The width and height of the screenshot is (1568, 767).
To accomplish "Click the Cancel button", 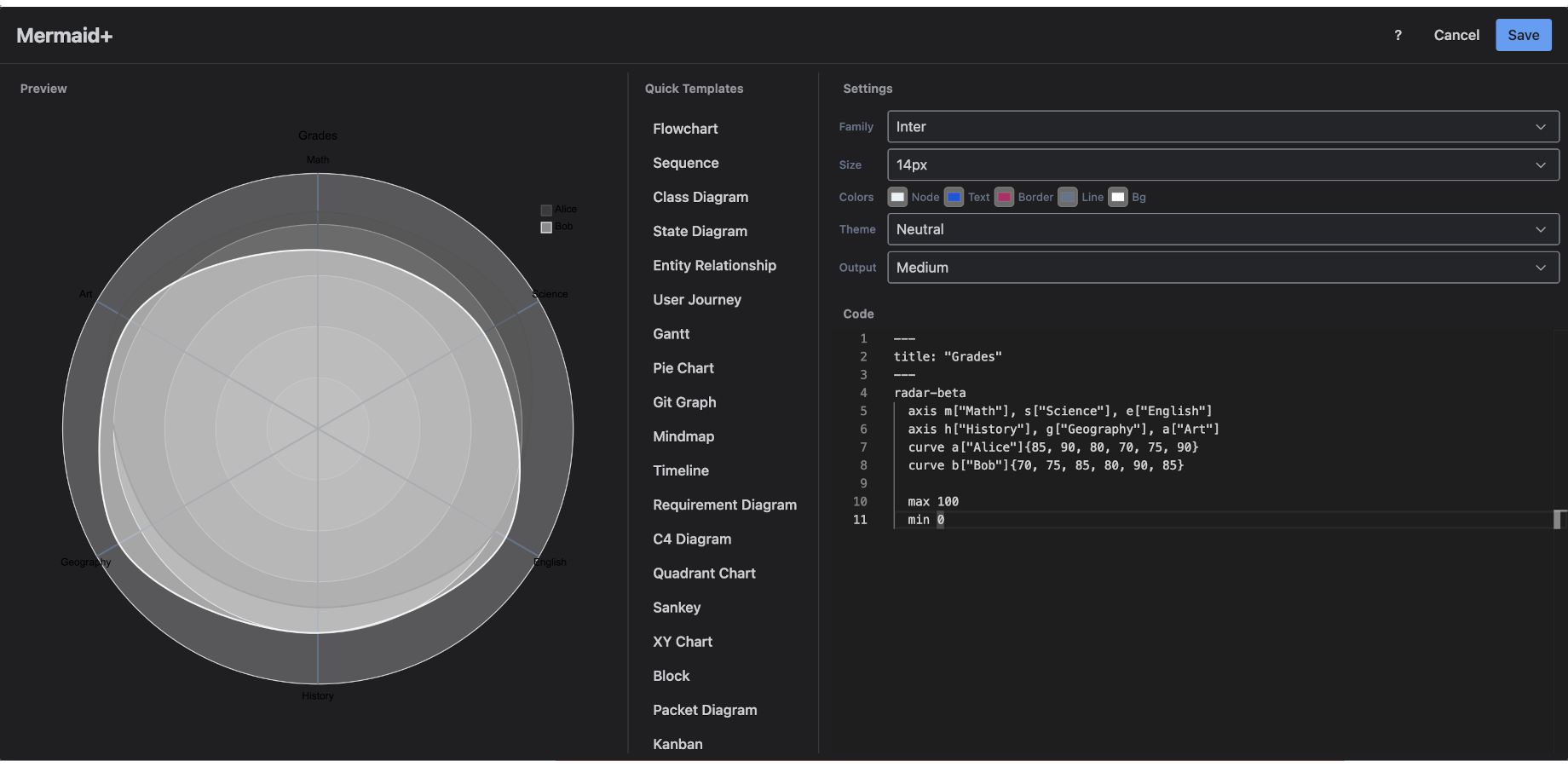I will [x=1456, y=35].
